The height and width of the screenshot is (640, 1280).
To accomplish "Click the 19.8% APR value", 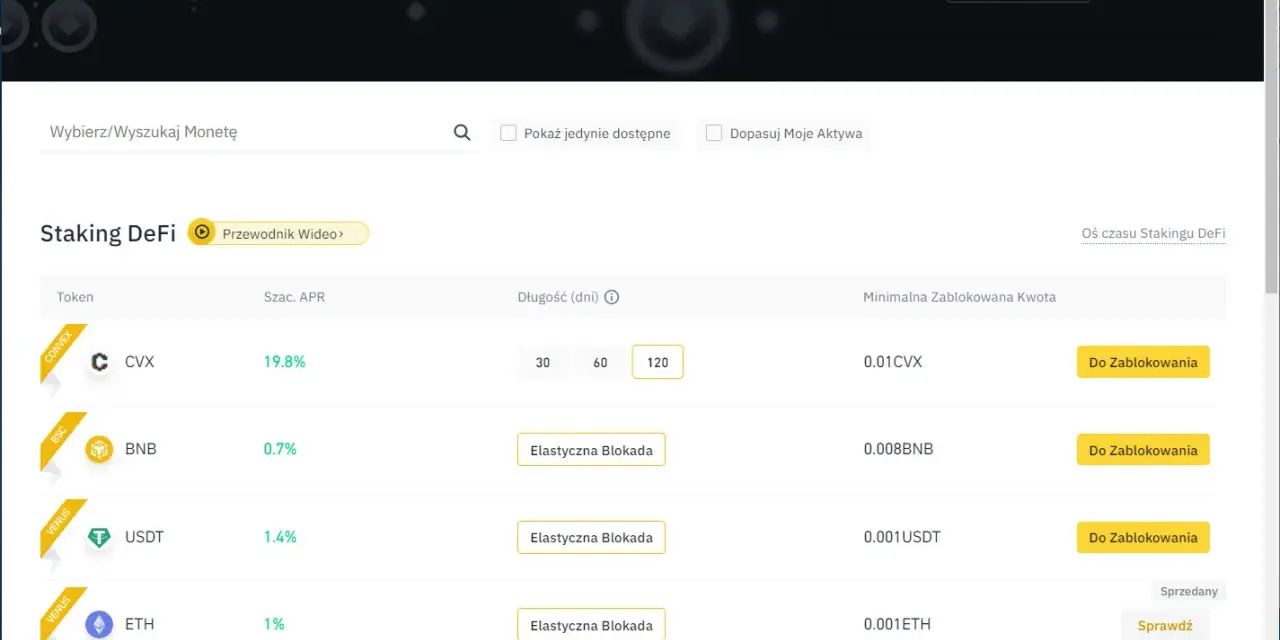I will click(x=284, y=362).
